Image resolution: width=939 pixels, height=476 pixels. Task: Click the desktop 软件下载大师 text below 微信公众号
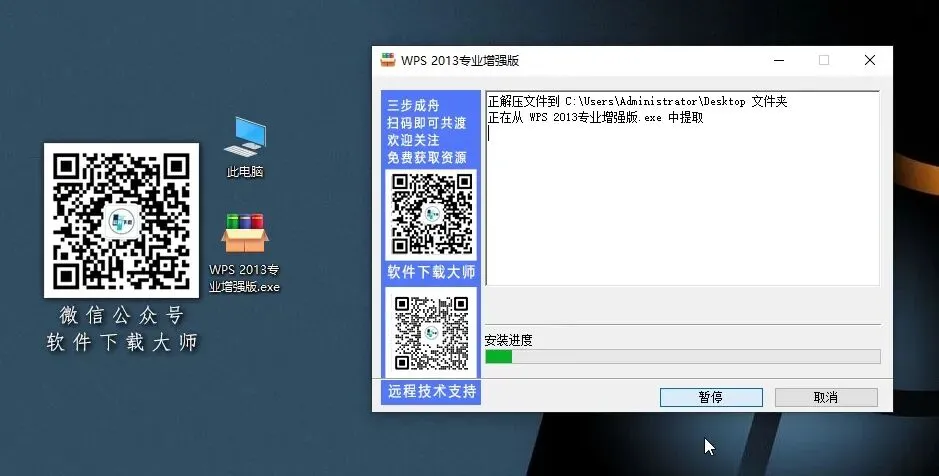tap(122, 342)
